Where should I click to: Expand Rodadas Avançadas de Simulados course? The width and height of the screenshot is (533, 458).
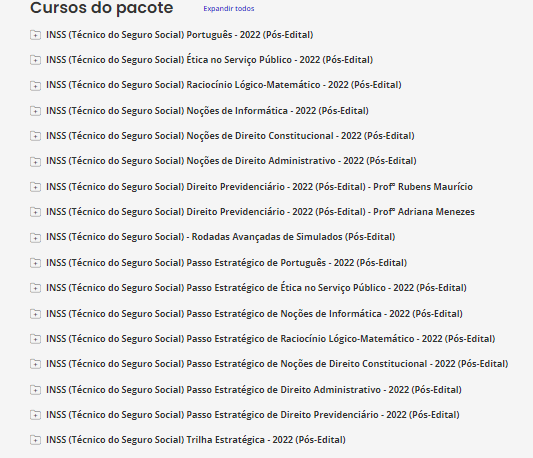35,237
